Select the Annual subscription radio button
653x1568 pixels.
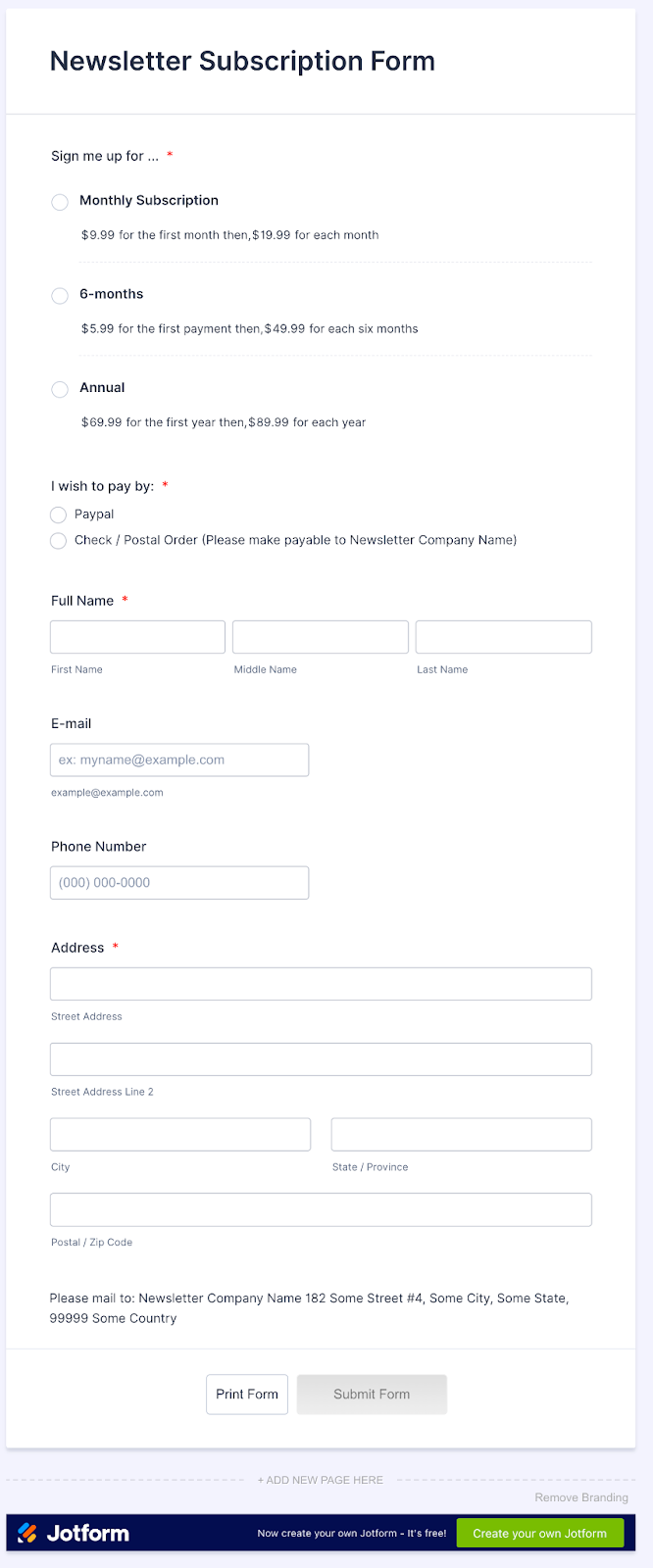point(60,389)
